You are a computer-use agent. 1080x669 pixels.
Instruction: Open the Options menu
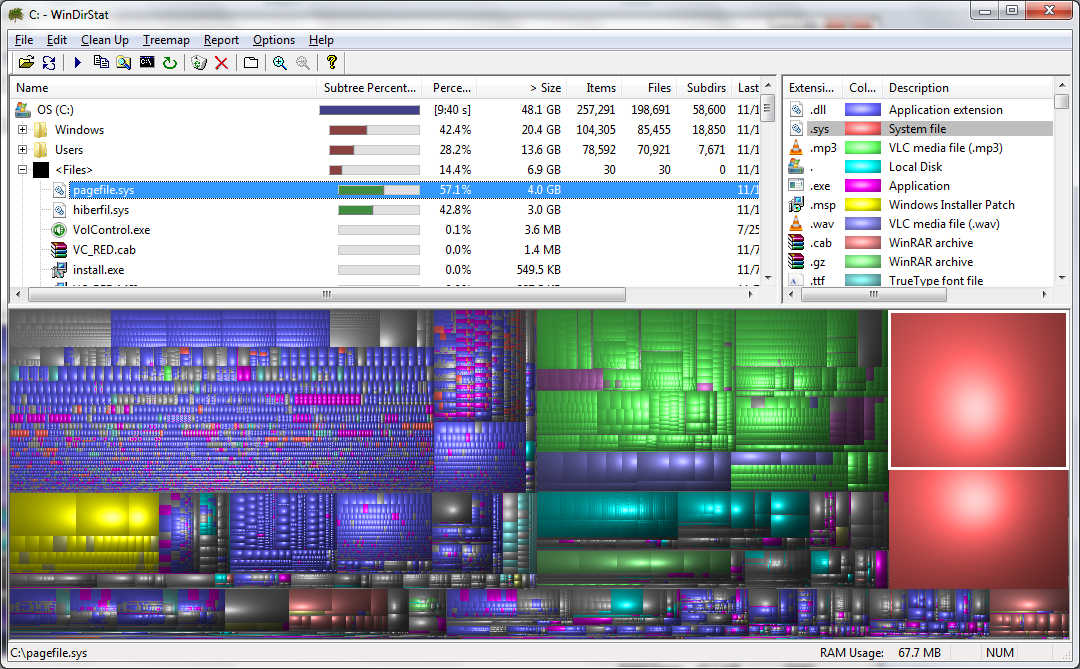coord(273,40)
